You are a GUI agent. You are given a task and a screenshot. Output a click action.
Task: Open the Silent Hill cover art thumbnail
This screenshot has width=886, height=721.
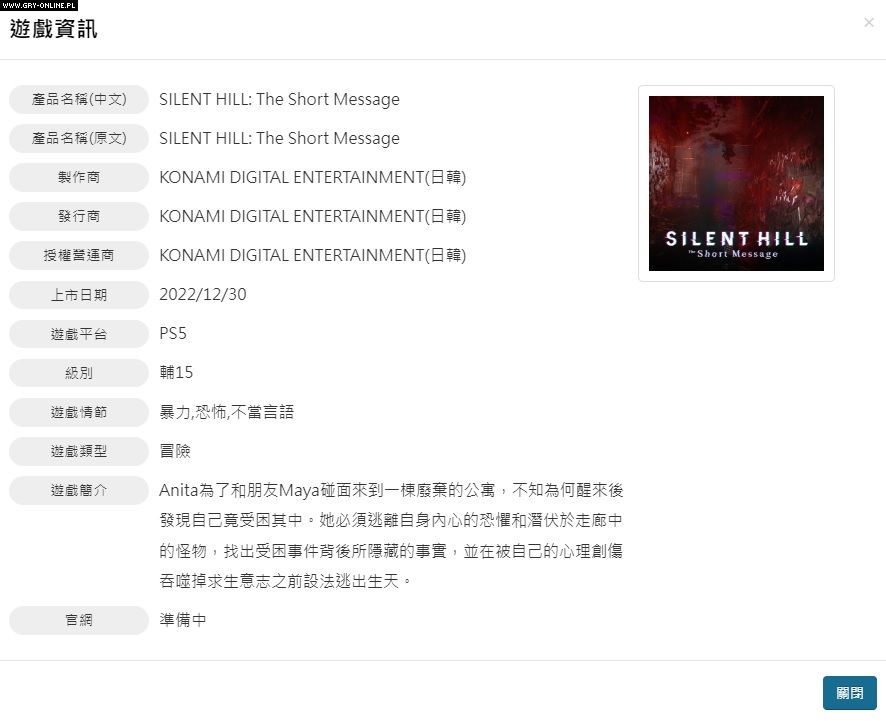pos(736,183)
